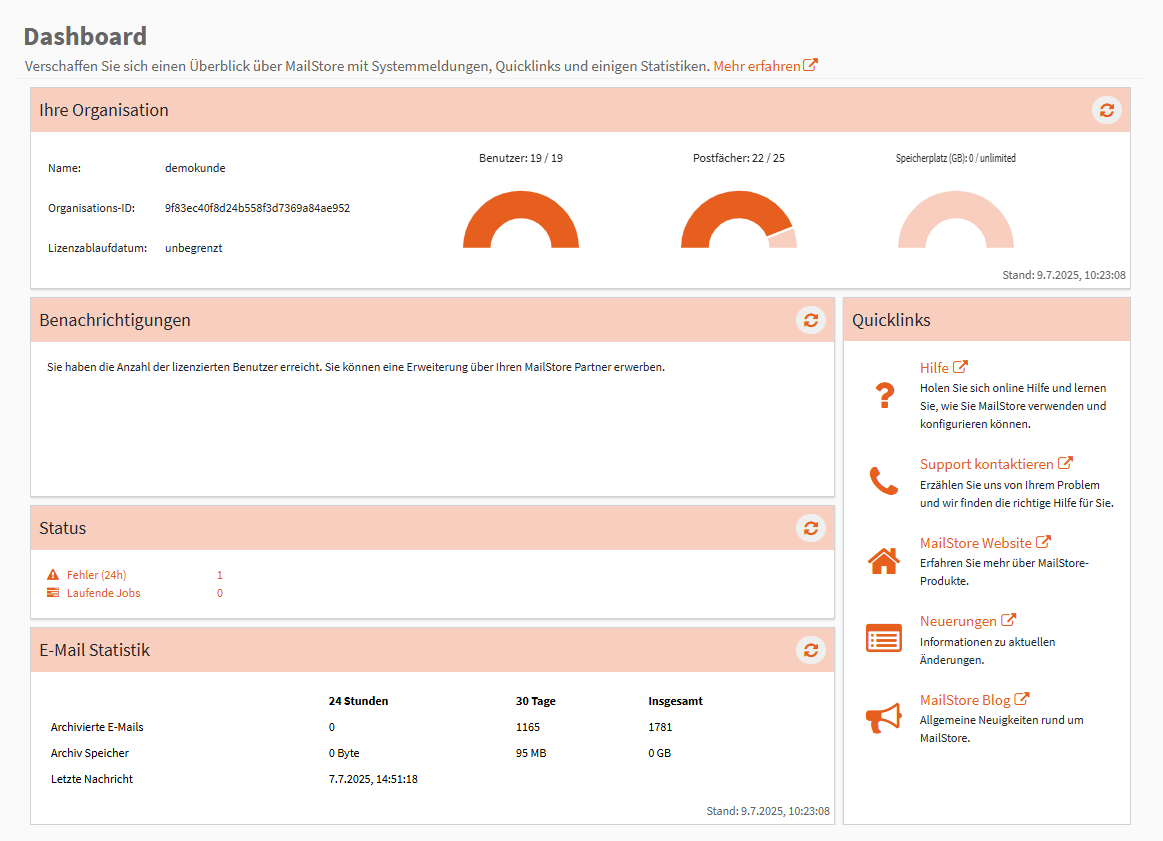Click external-link icon beside MailStore Blog
Screen dimensions: 1163x841
tap(1022, 699)
